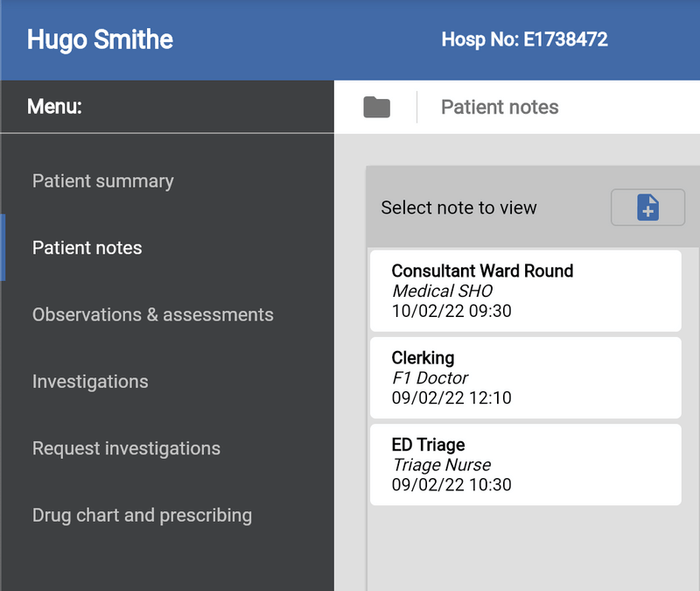Viewport: 700px width, 591px height.
Task: Click the hospital number E1738472
Action: [525, 40]
